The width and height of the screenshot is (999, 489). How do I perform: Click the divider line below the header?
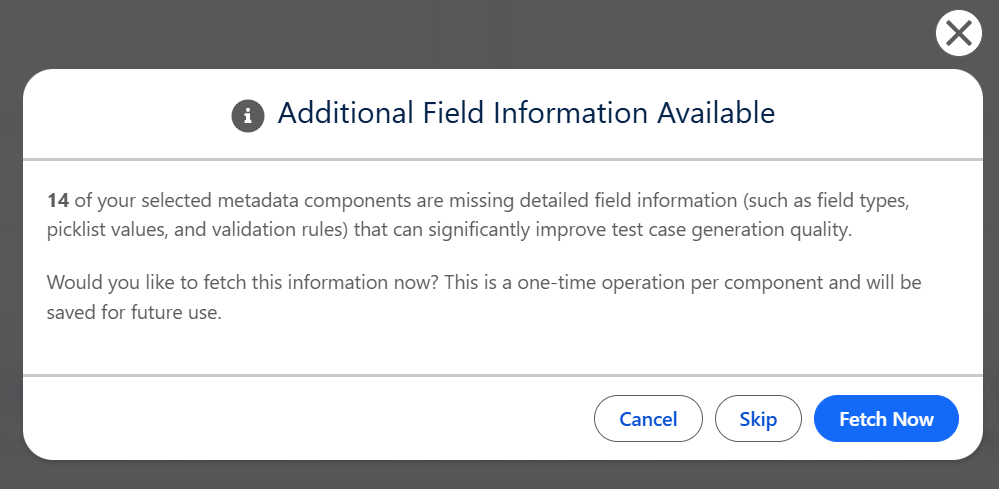[x=500, y=159]
